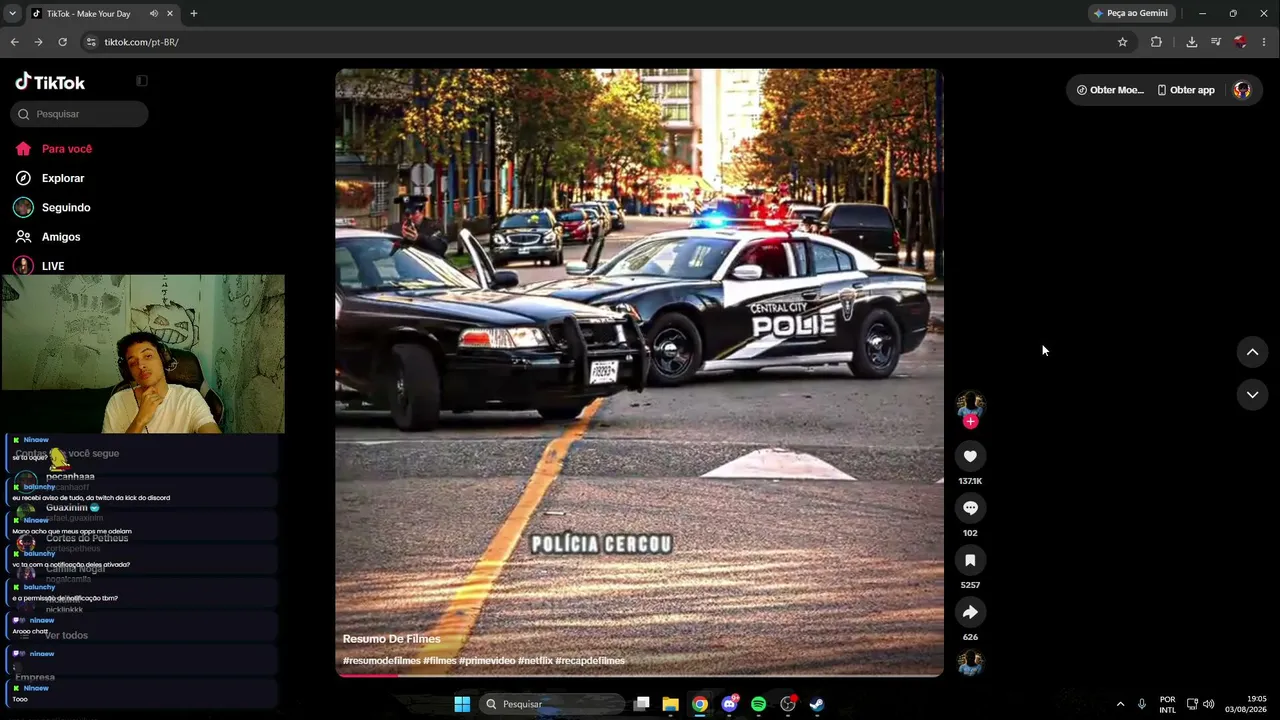This screenshot has width=1280, height=720.
Task: Seek the video using the progress bar
Action: 639,675
